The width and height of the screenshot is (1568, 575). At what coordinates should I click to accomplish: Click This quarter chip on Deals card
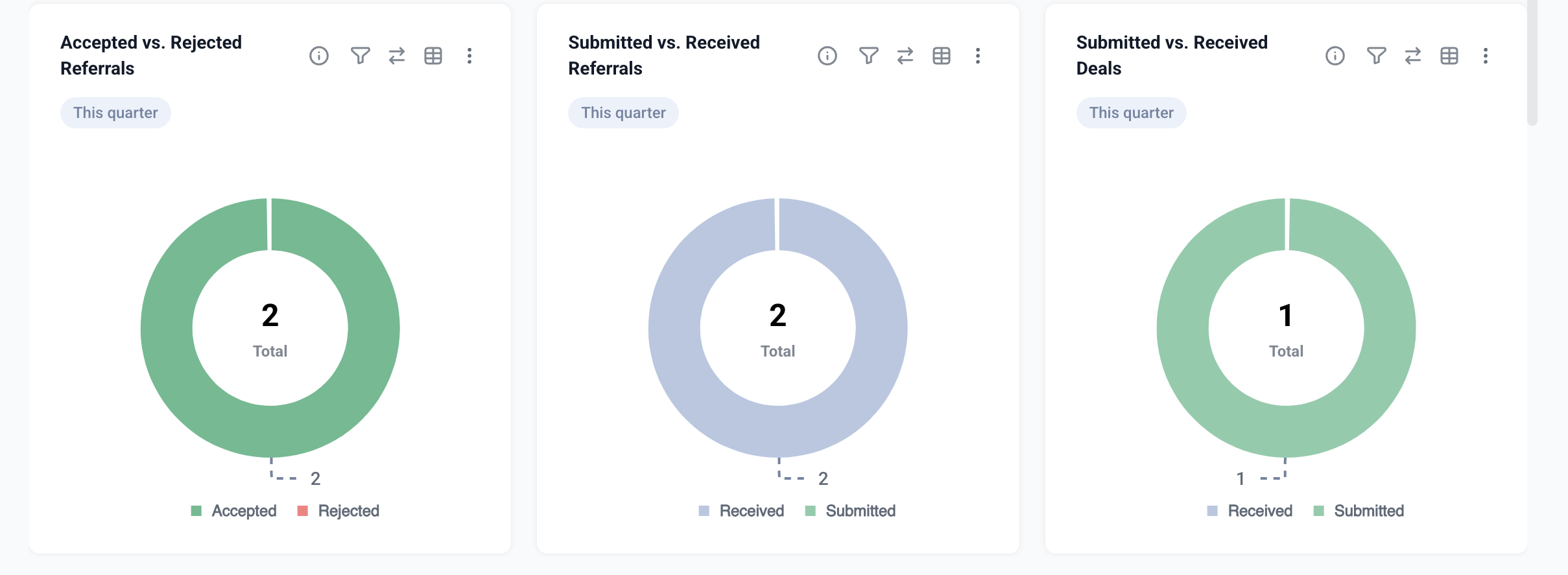click(x=1132, y=113)
